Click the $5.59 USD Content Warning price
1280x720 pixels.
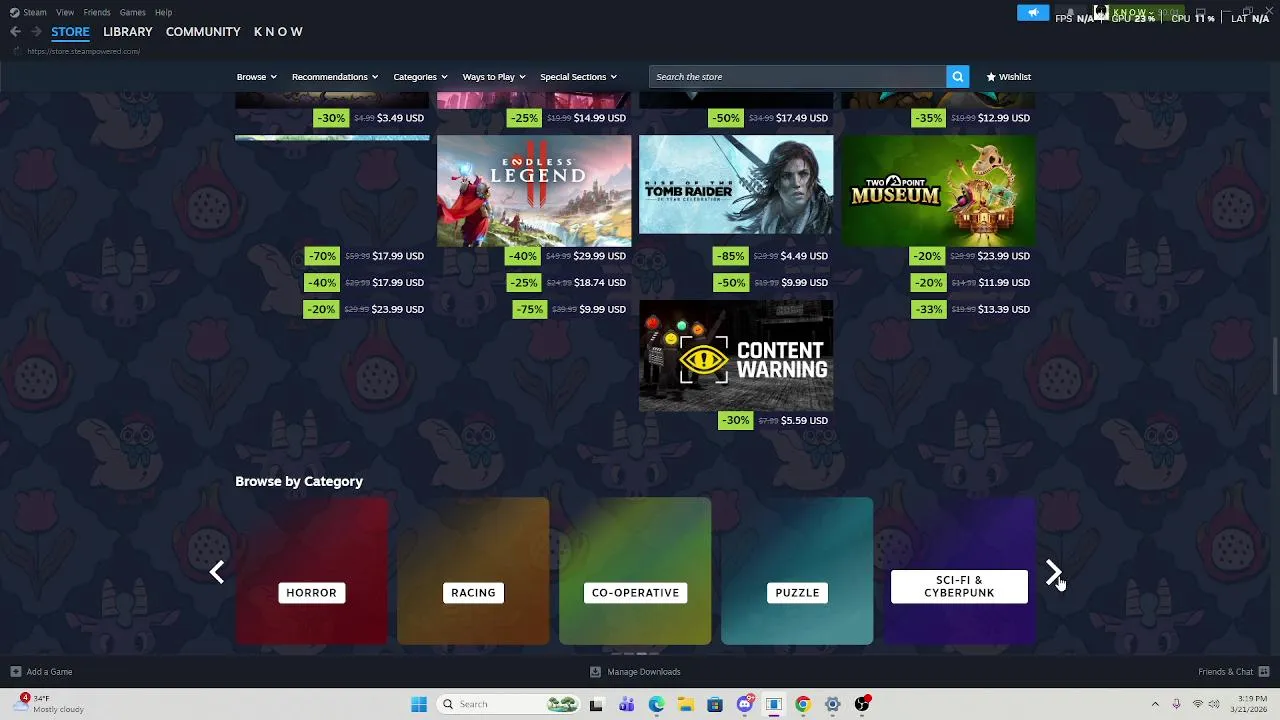(804, 421)
